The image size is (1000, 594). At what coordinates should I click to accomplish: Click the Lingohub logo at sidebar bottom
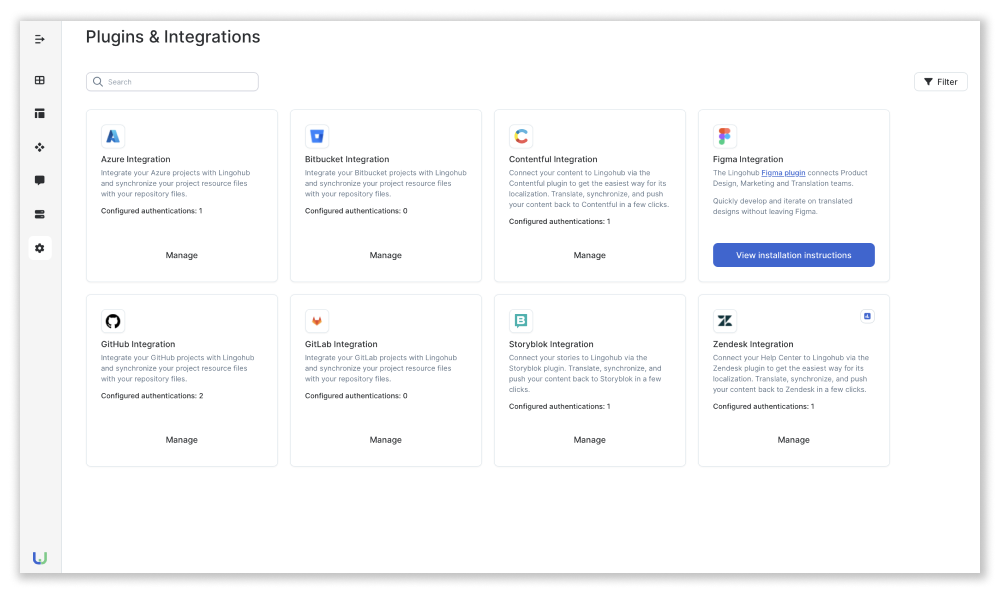(x=40, y=558)
